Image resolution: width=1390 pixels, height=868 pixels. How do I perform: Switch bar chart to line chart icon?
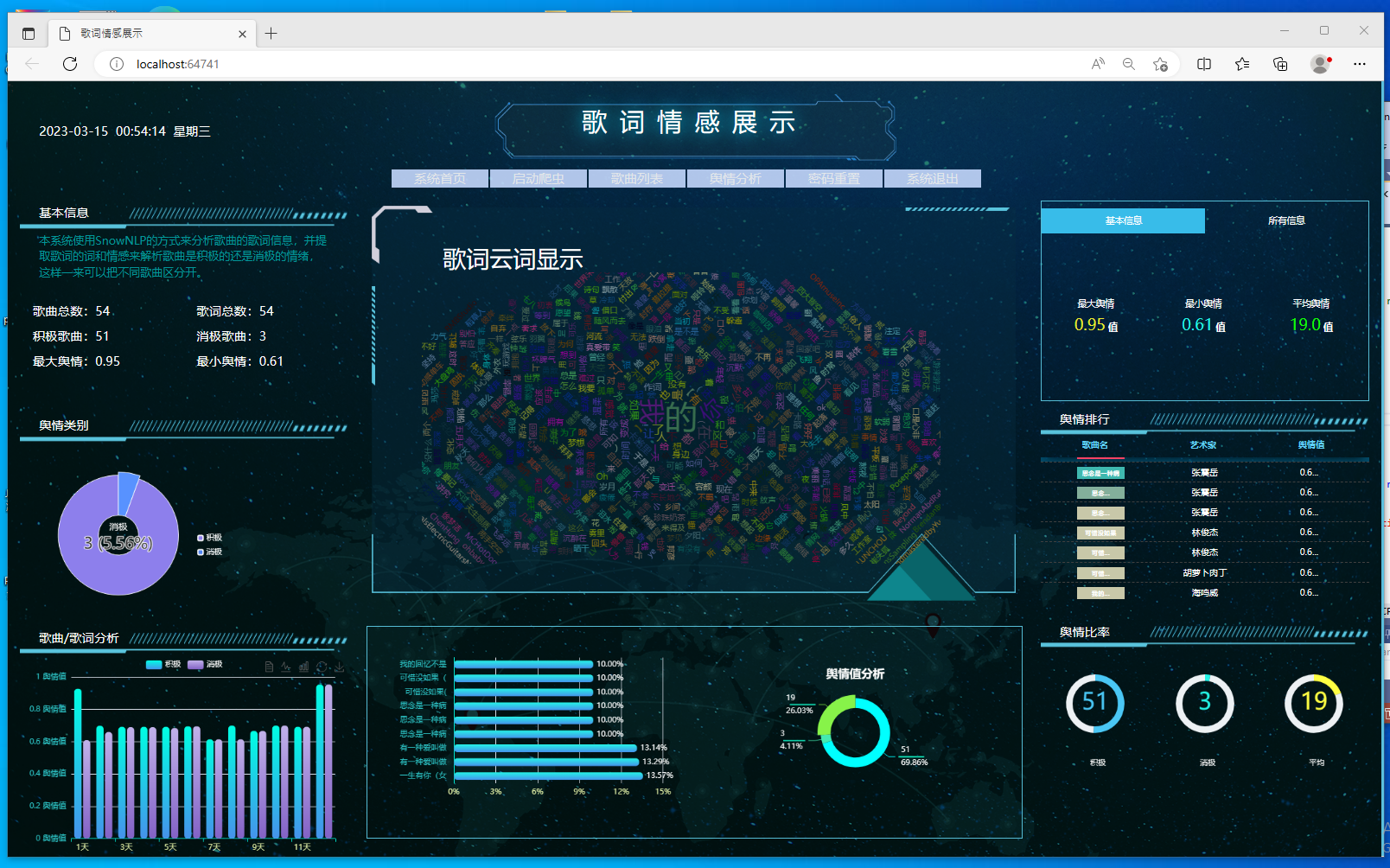point(286,667)
